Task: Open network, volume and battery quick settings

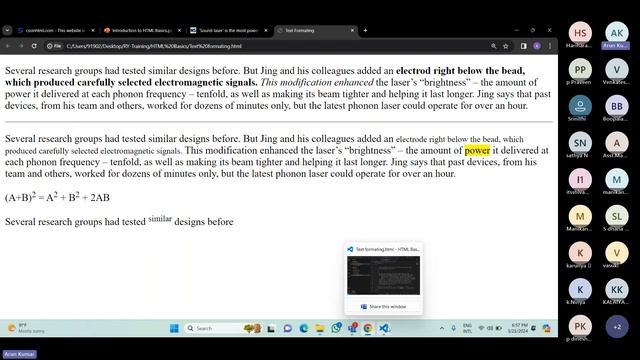Action: pos(490,328)
